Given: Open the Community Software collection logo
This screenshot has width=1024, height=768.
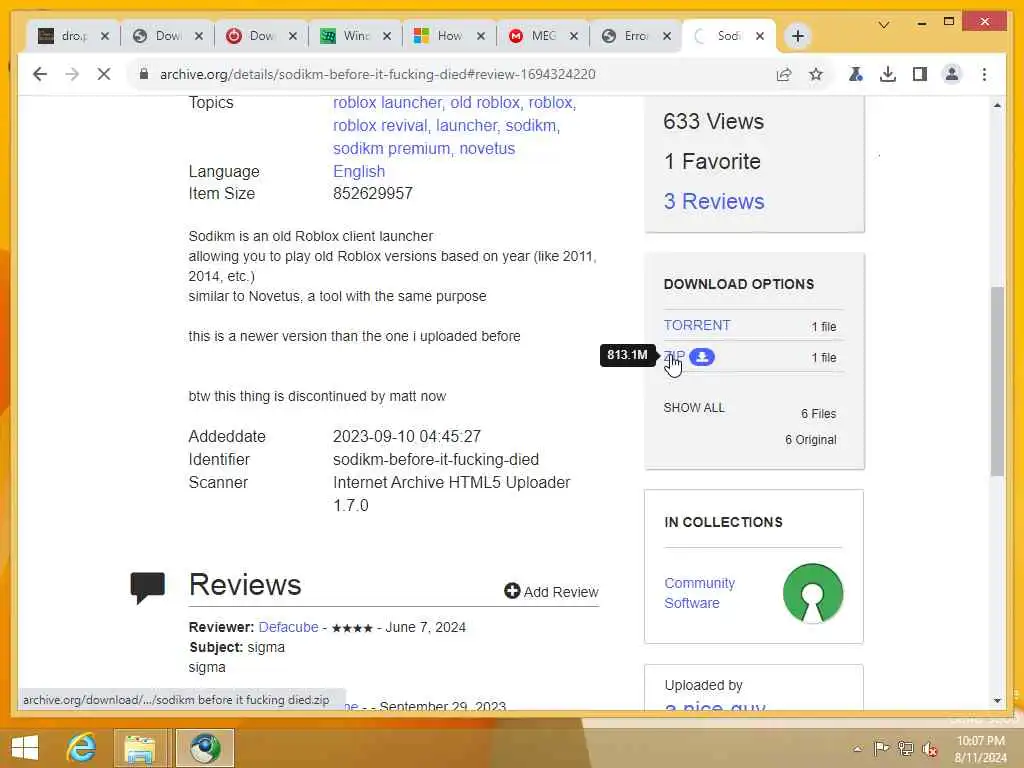Looking at the screenshot, I should (812, 593).
